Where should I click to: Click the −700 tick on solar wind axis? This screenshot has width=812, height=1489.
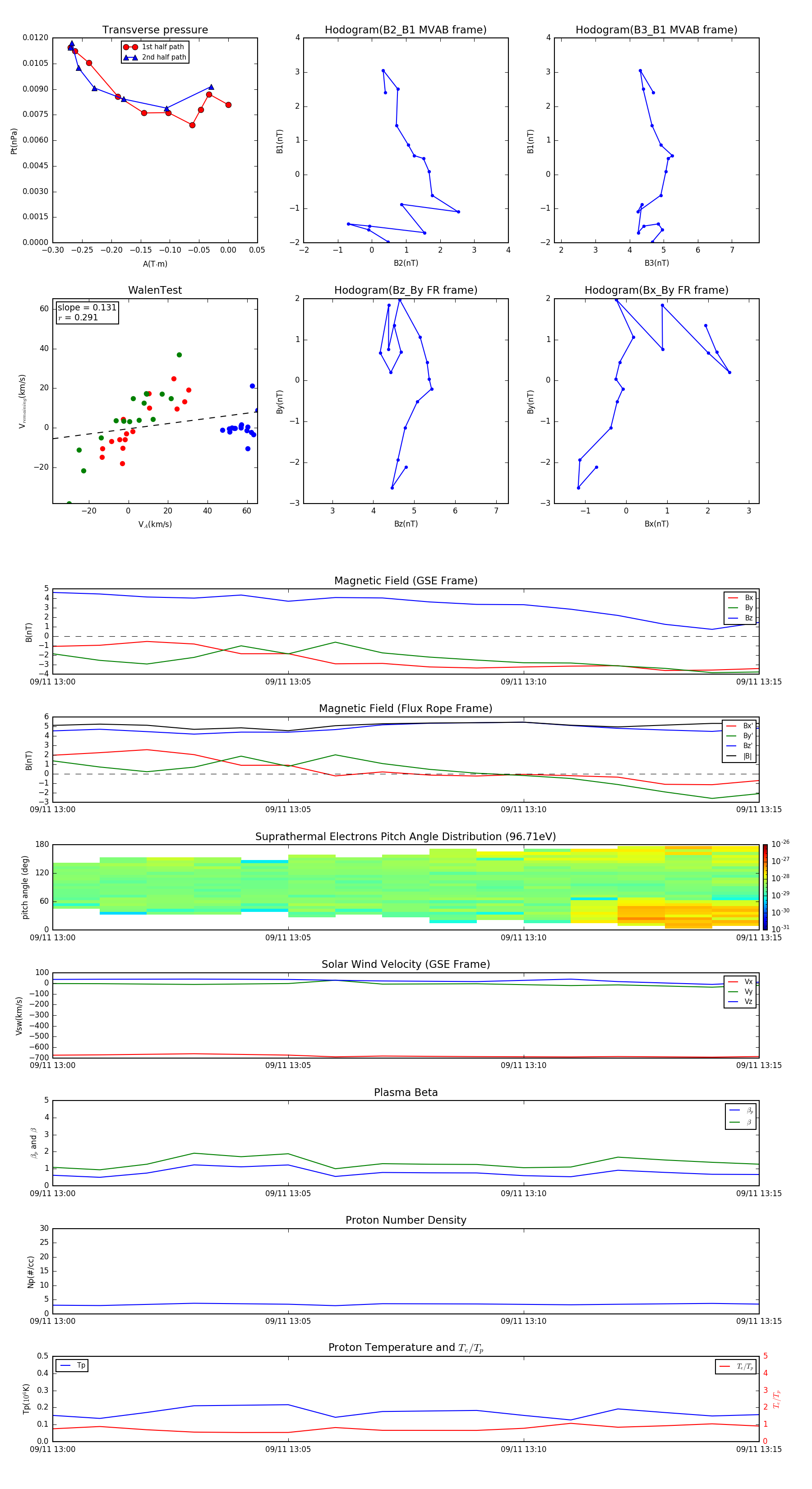tap(39, 1058)
